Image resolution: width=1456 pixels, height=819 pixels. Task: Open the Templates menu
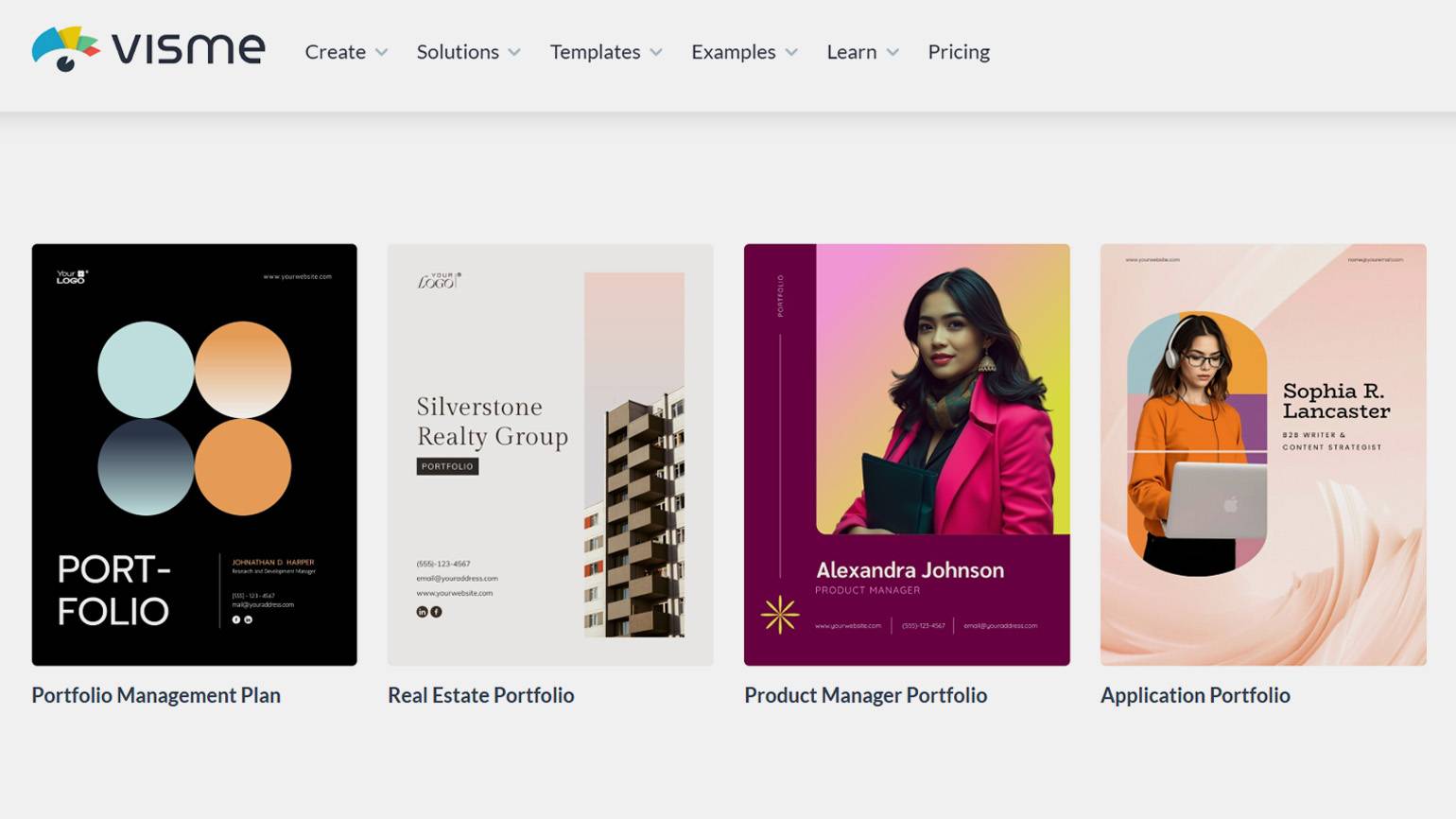tap(595, 52)
